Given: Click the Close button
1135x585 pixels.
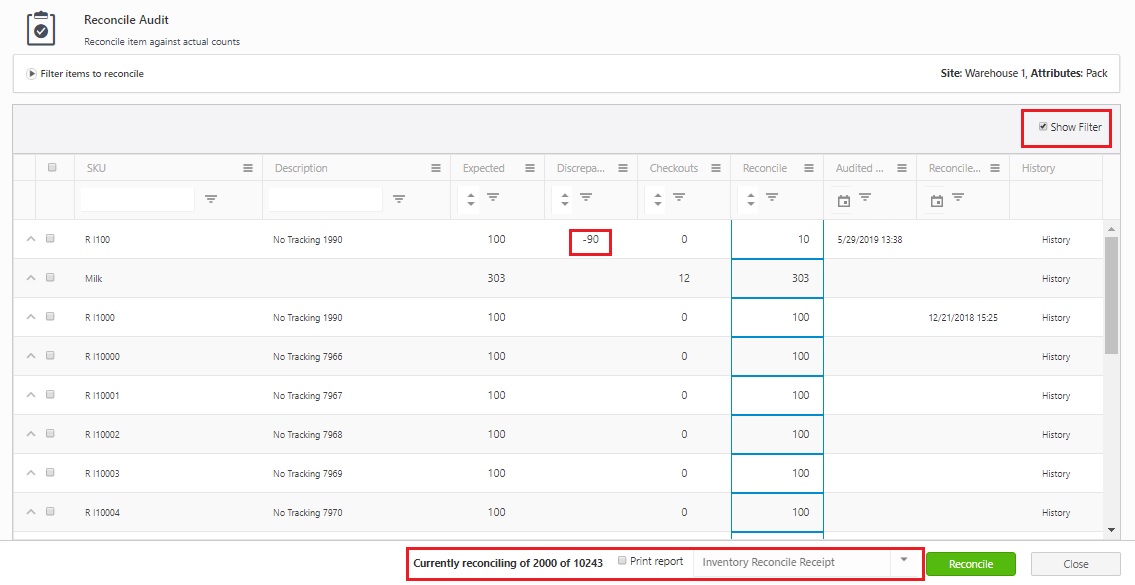Looking at the screenshot, I should tap(1076, 564).
